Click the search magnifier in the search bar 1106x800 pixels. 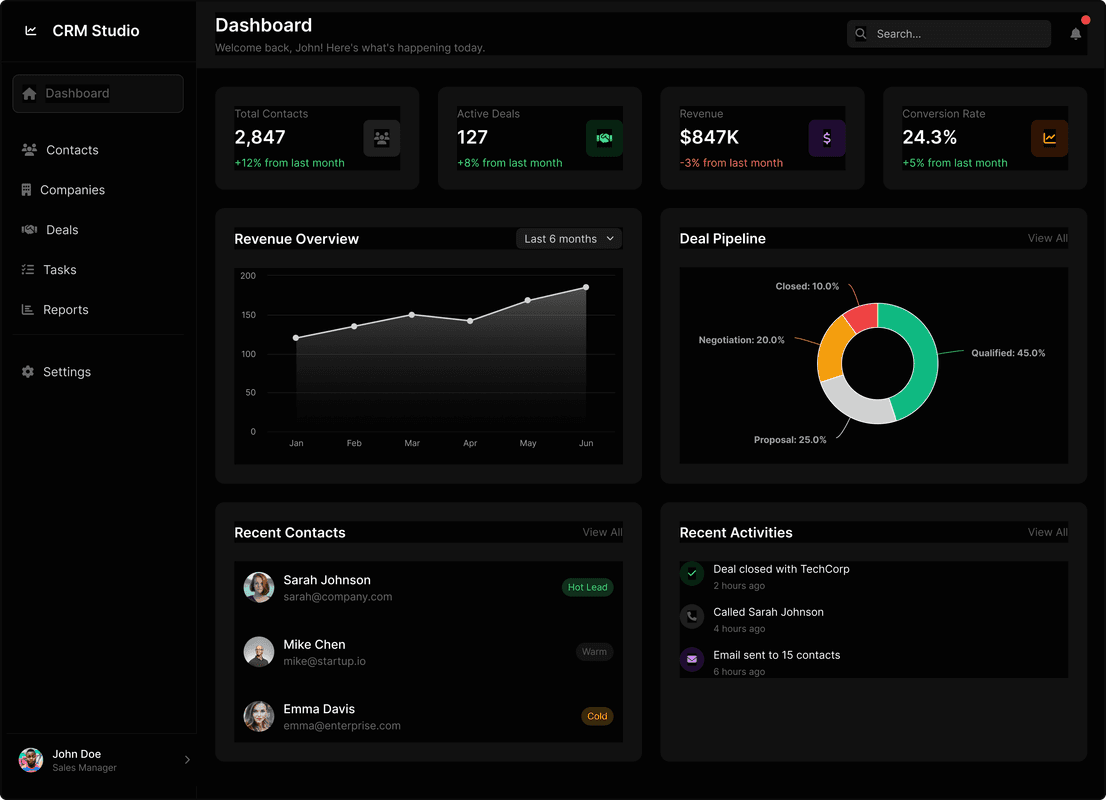click(860, 33)
